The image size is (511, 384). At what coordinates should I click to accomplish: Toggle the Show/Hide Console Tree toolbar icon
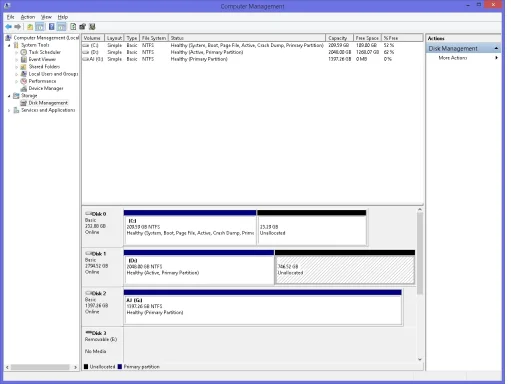click(40, 27)
